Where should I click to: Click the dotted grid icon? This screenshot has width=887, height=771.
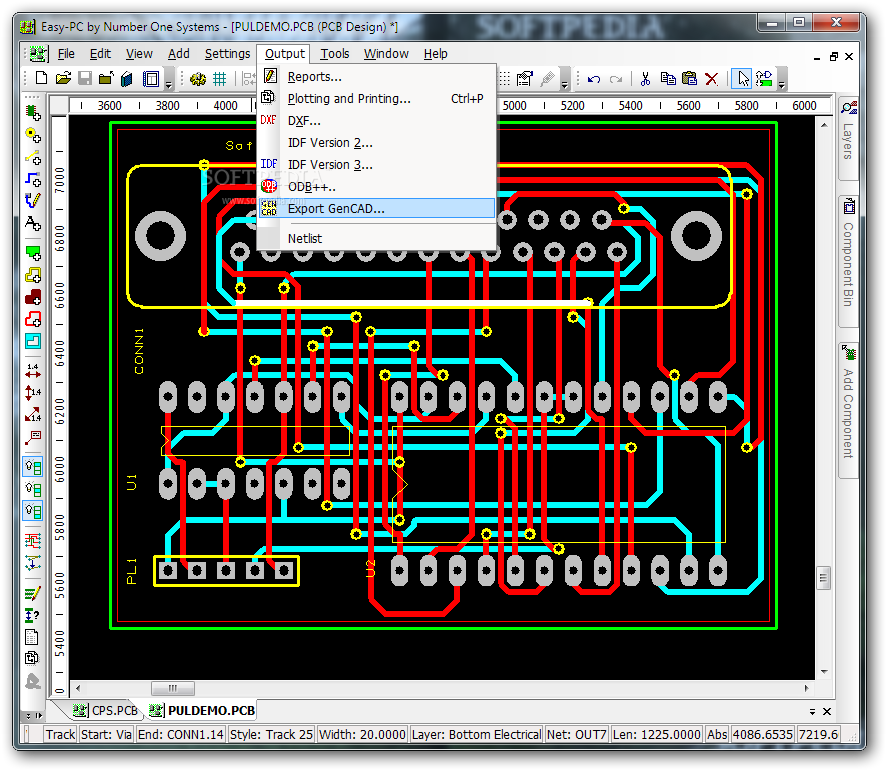click(505, 79)
